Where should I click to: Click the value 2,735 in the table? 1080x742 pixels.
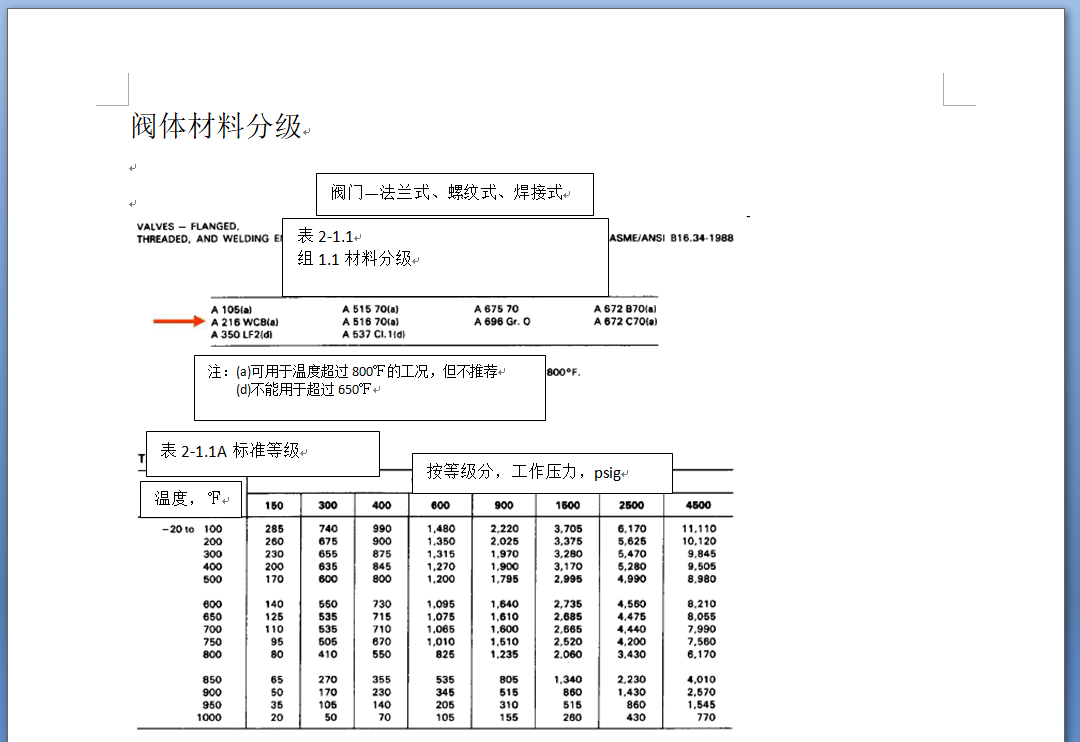(568, 604)
